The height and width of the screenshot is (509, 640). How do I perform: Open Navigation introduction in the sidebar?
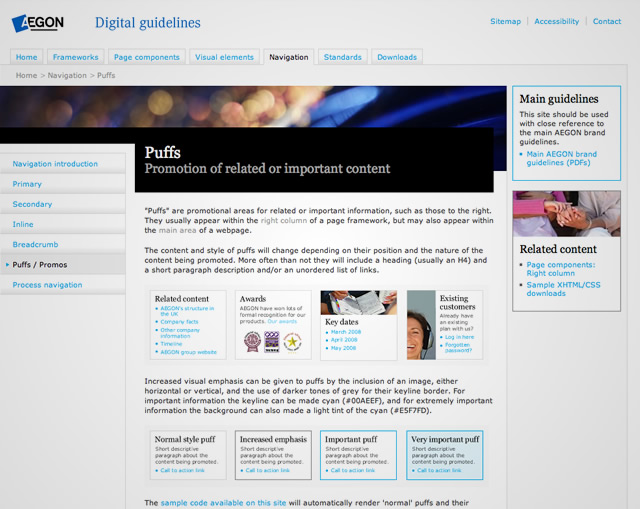click(62, 164)
